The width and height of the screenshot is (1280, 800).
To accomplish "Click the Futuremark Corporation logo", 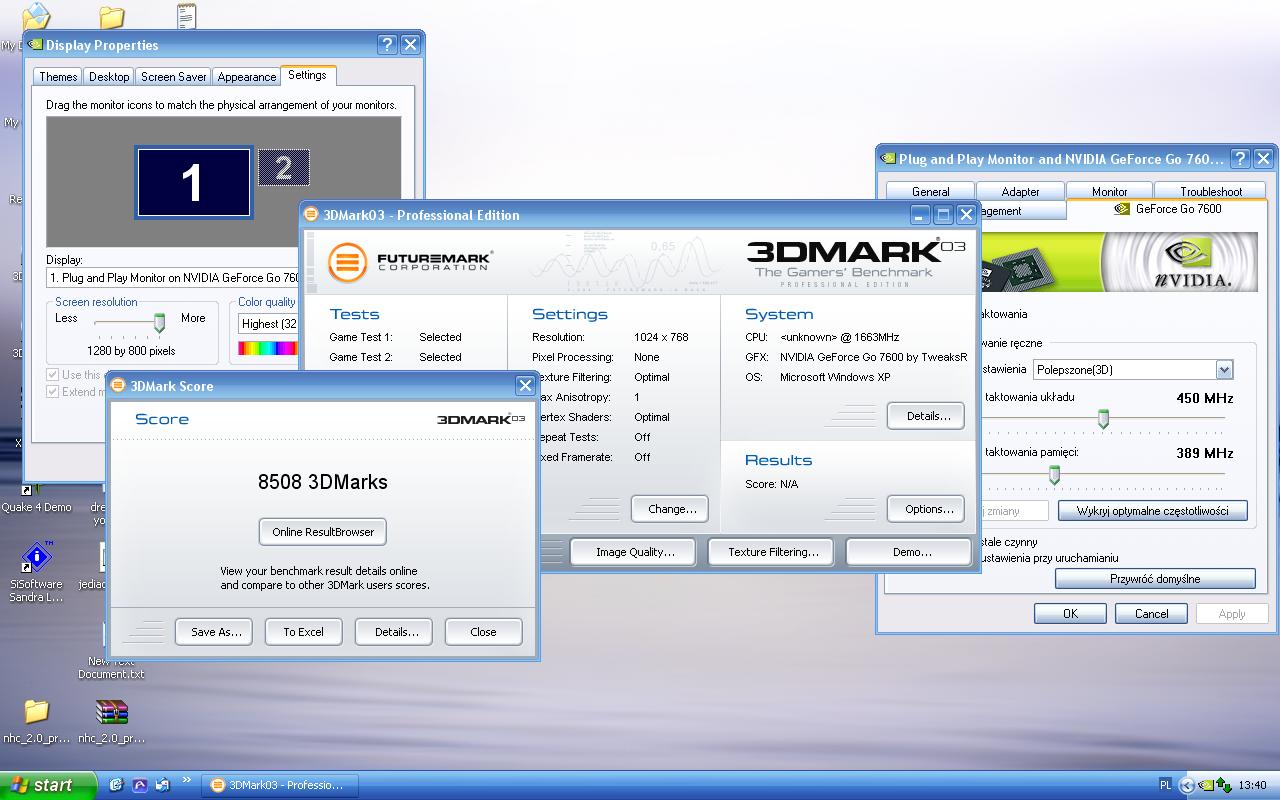I will (x=410, y=262).
